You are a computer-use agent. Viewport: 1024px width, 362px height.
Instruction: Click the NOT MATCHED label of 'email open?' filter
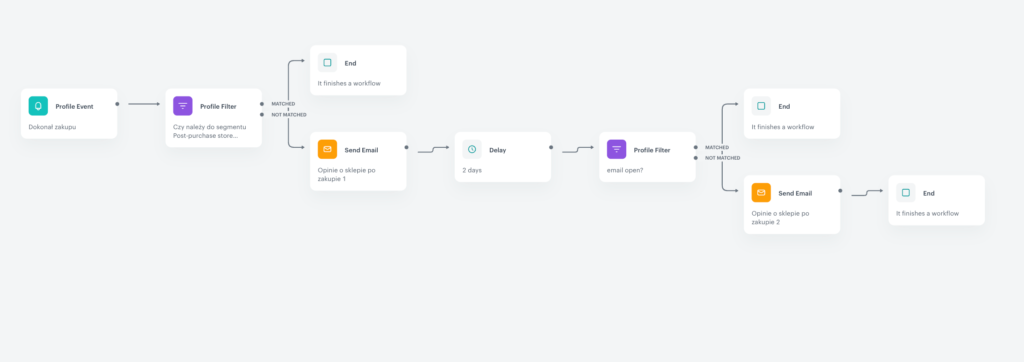click(722, 158)
